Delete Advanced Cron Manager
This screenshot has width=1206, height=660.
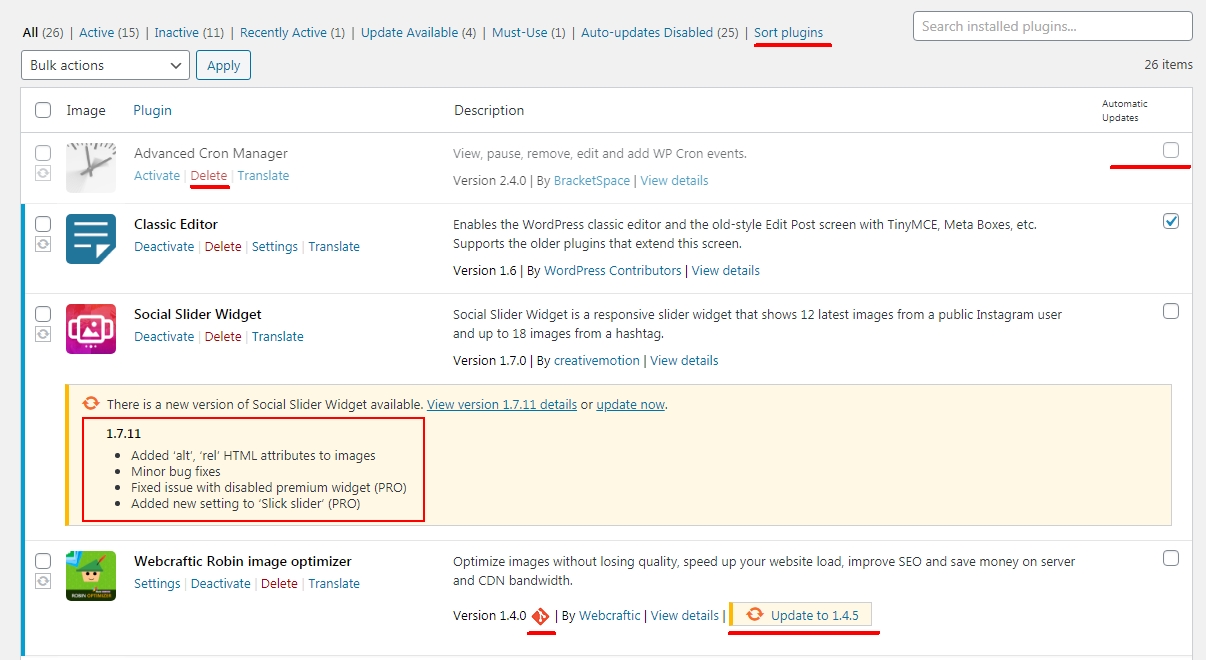coord(209,175)
